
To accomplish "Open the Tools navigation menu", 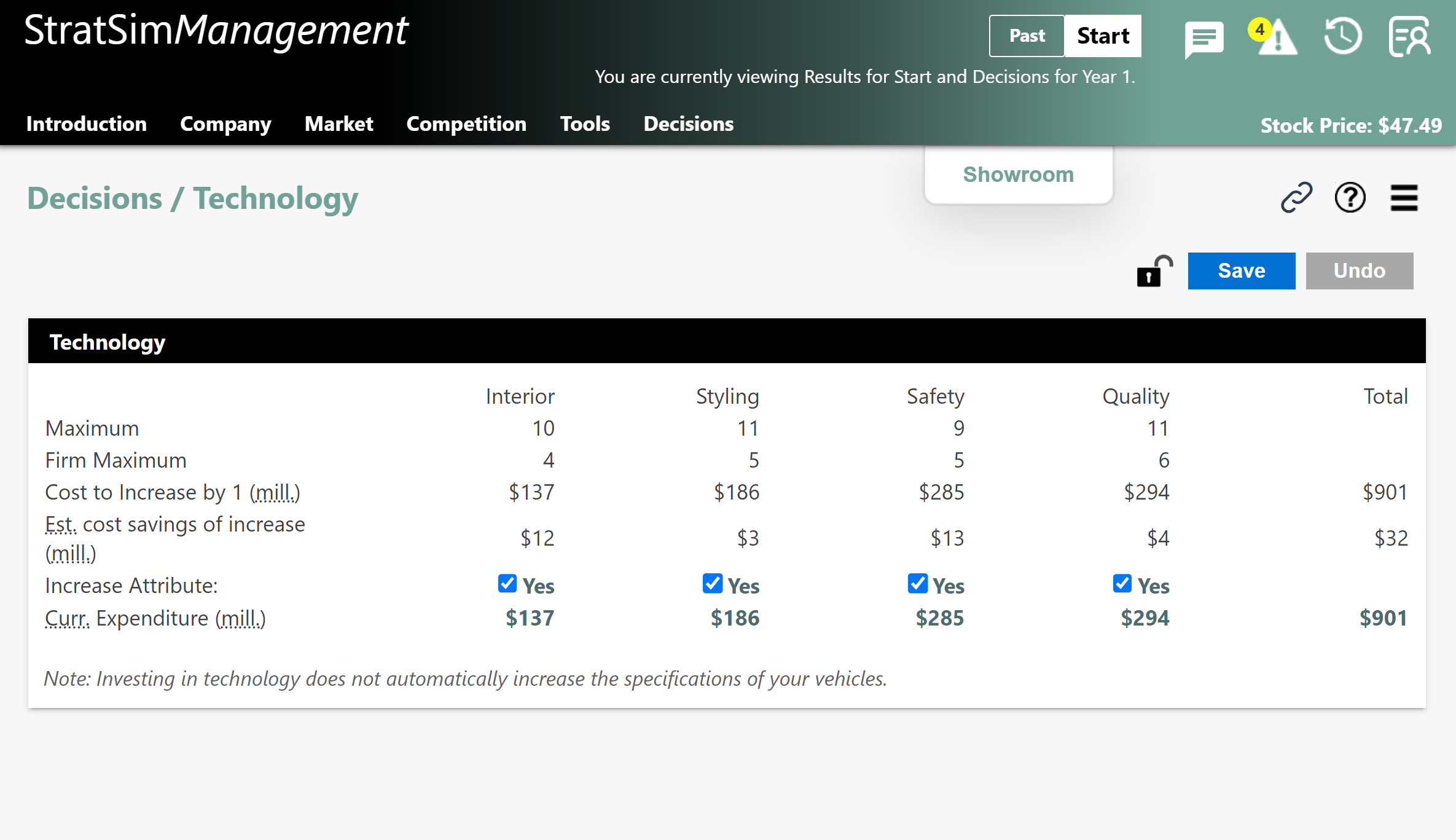I will click(584, 124).
